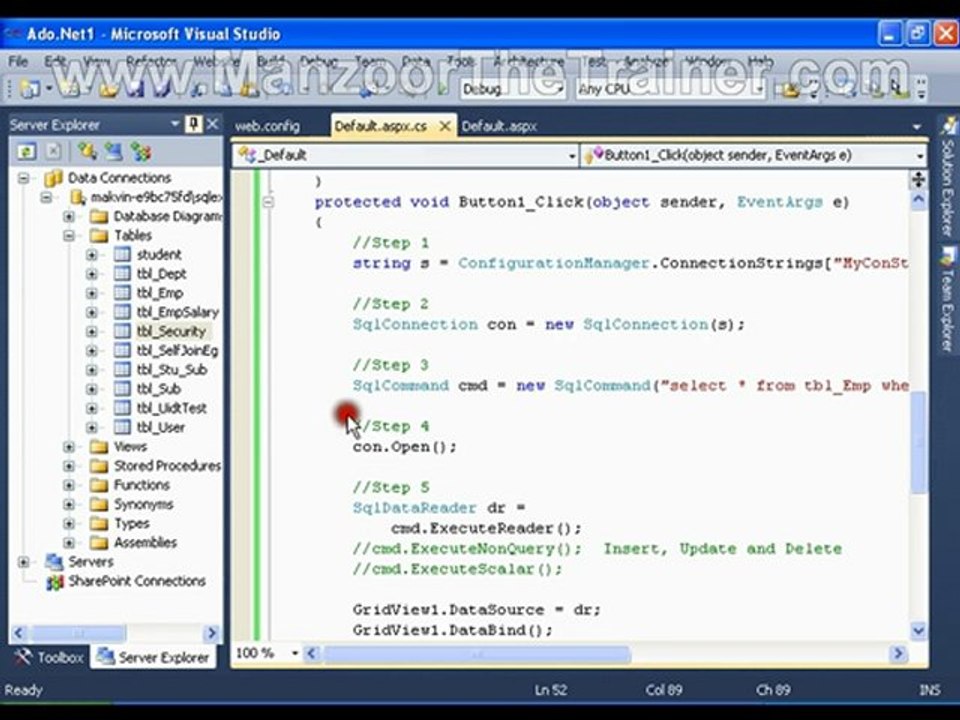Click the Ln 52 status bar entry
Viewport: 960px width, 720px height.
pos(550,690)
